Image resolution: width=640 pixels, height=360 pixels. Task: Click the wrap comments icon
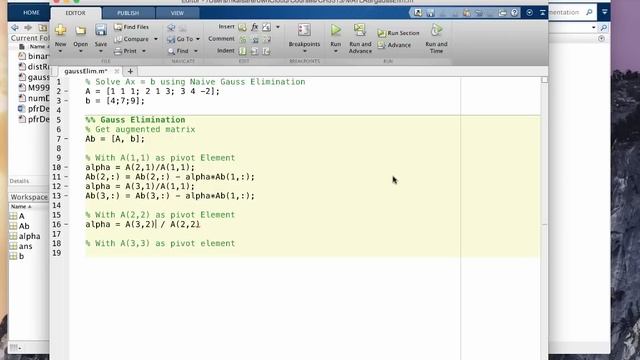pyautogui.click(x=267, y=40)
